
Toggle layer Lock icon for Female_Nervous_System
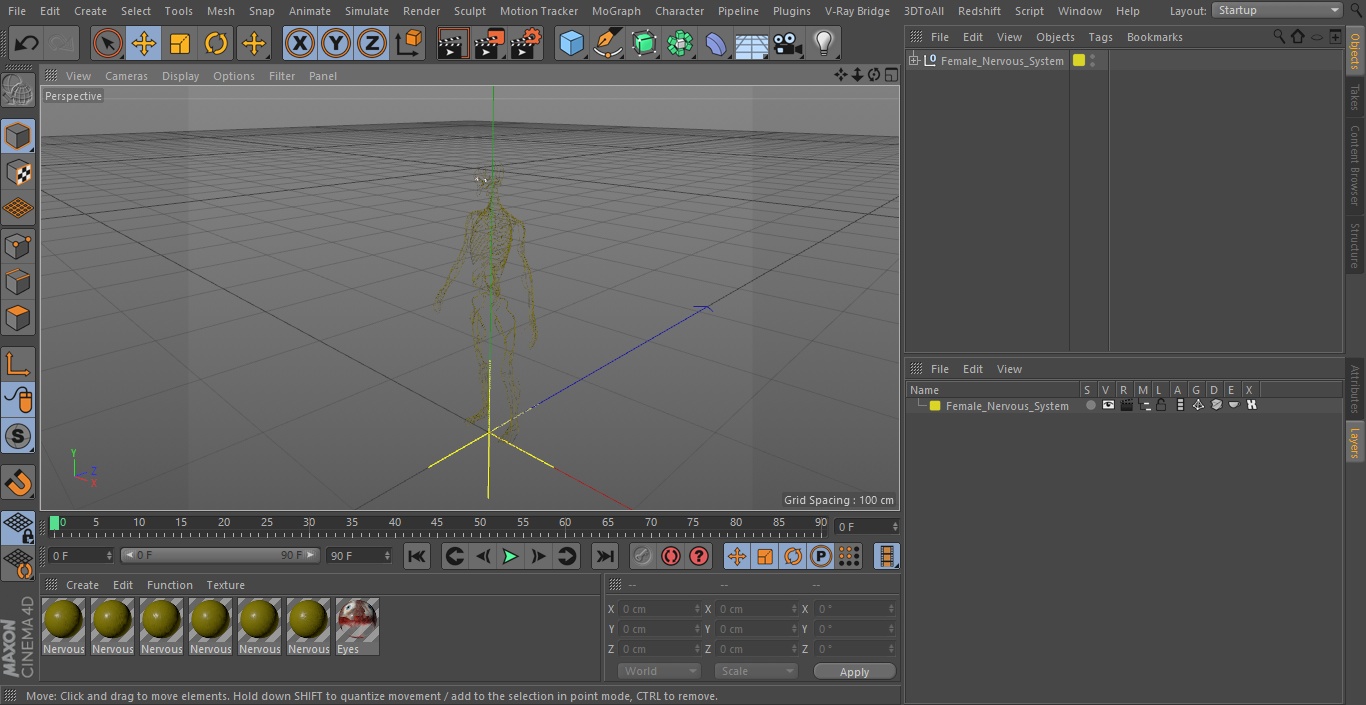coord(1161,405)
